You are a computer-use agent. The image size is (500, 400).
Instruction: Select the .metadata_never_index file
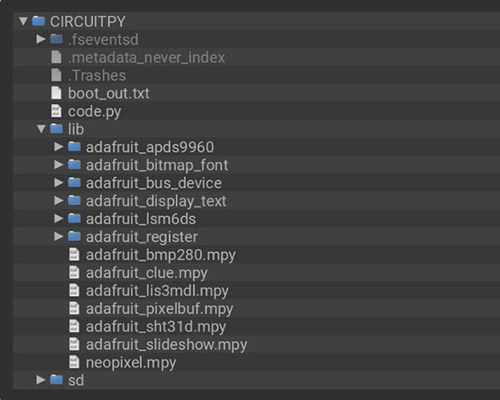coord(147,58)
